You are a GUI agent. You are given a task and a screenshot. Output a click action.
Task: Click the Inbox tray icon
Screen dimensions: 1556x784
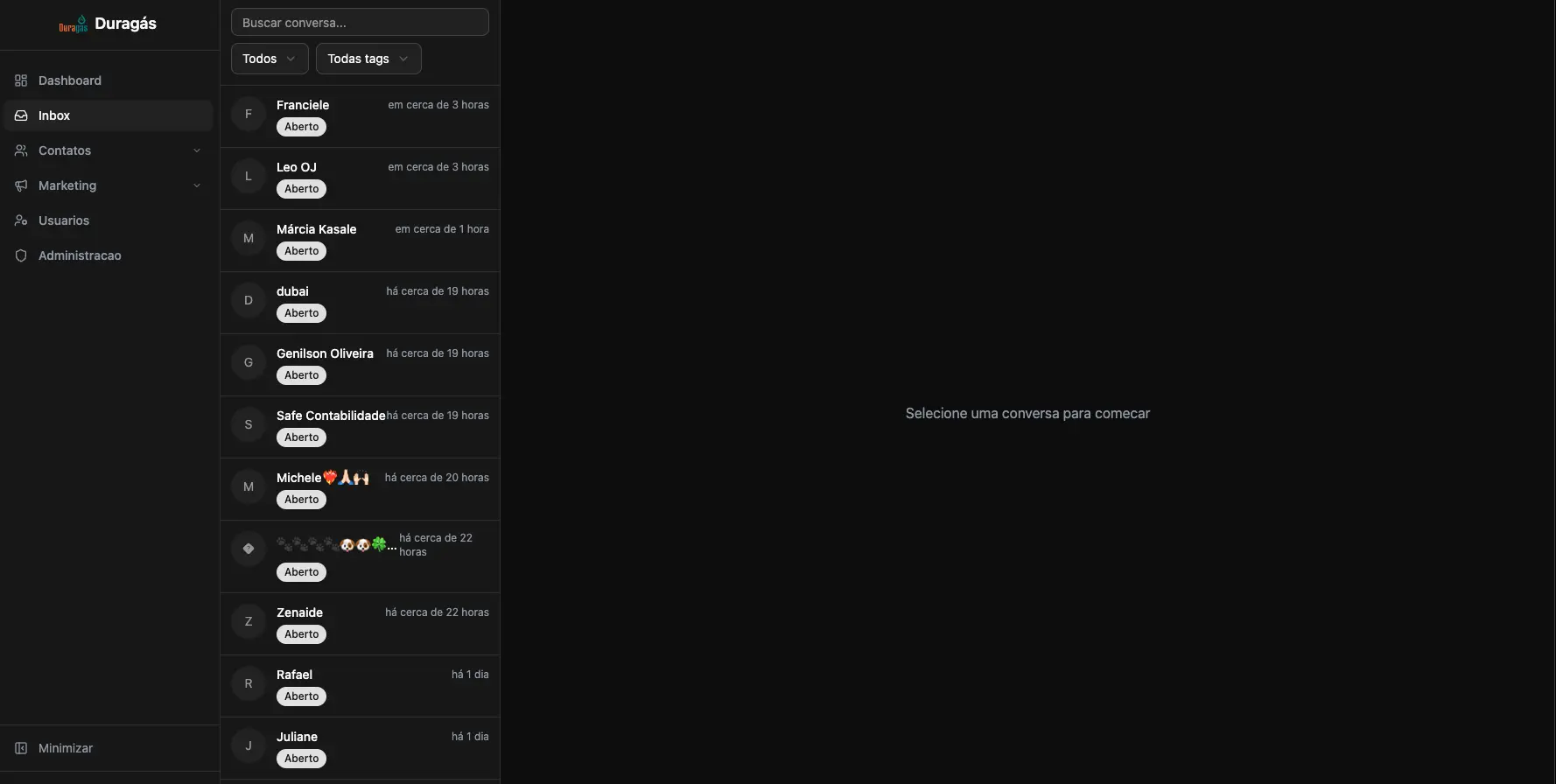21,115
